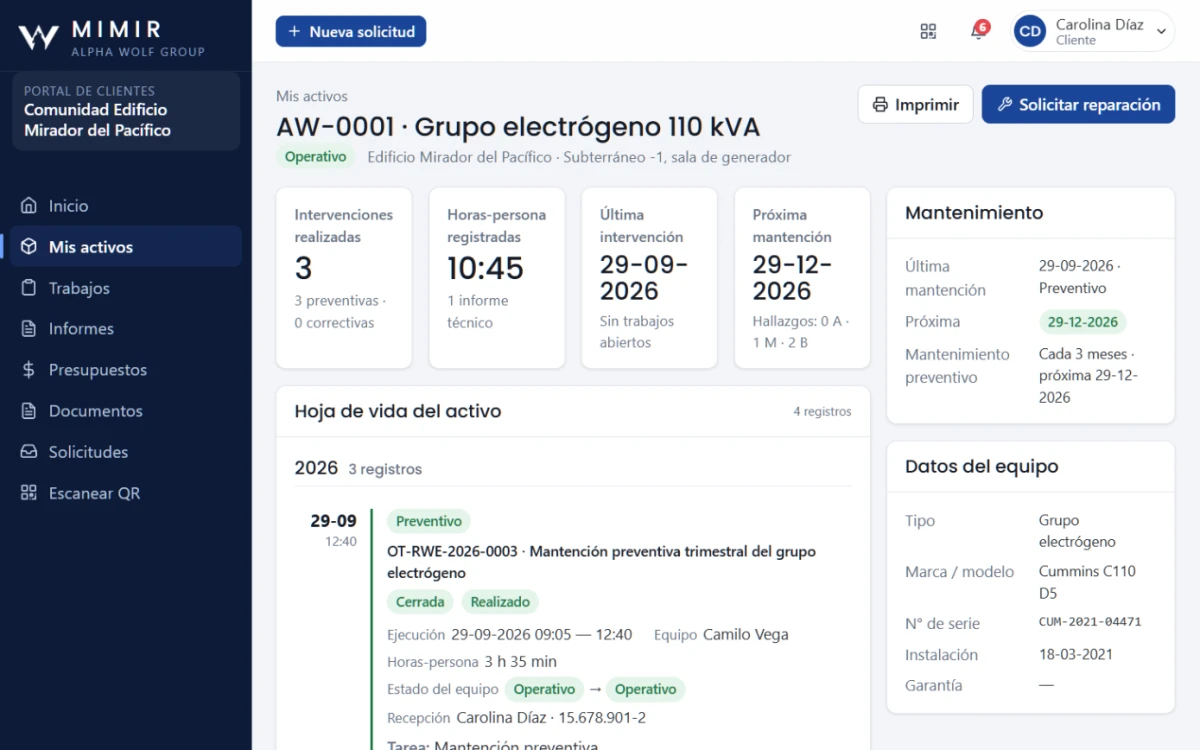Open Trabajos section
1200x750 pixels.
(126, 288)
